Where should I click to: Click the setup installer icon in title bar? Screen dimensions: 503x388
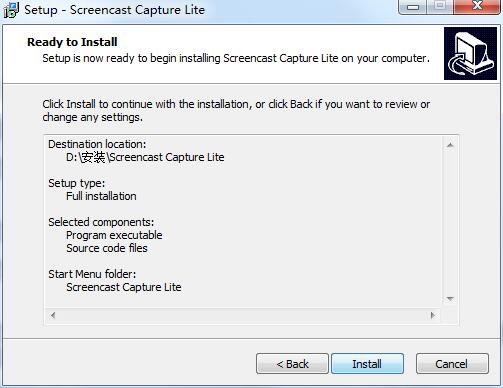click(11, 10)
